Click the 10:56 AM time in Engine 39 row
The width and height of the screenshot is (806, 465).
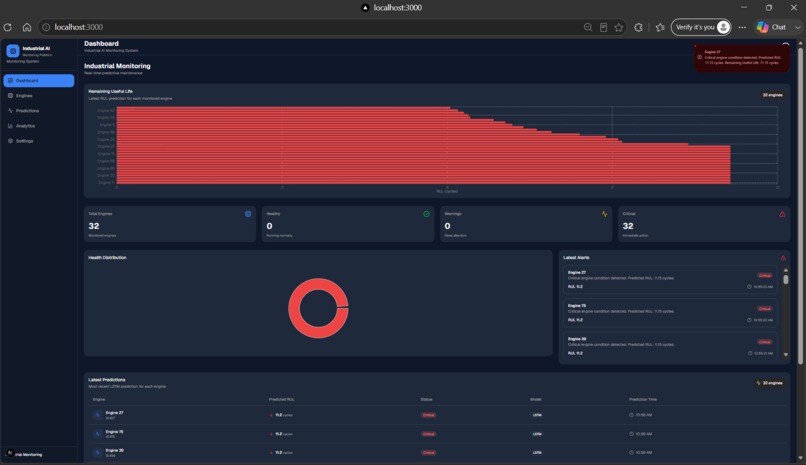644,453
